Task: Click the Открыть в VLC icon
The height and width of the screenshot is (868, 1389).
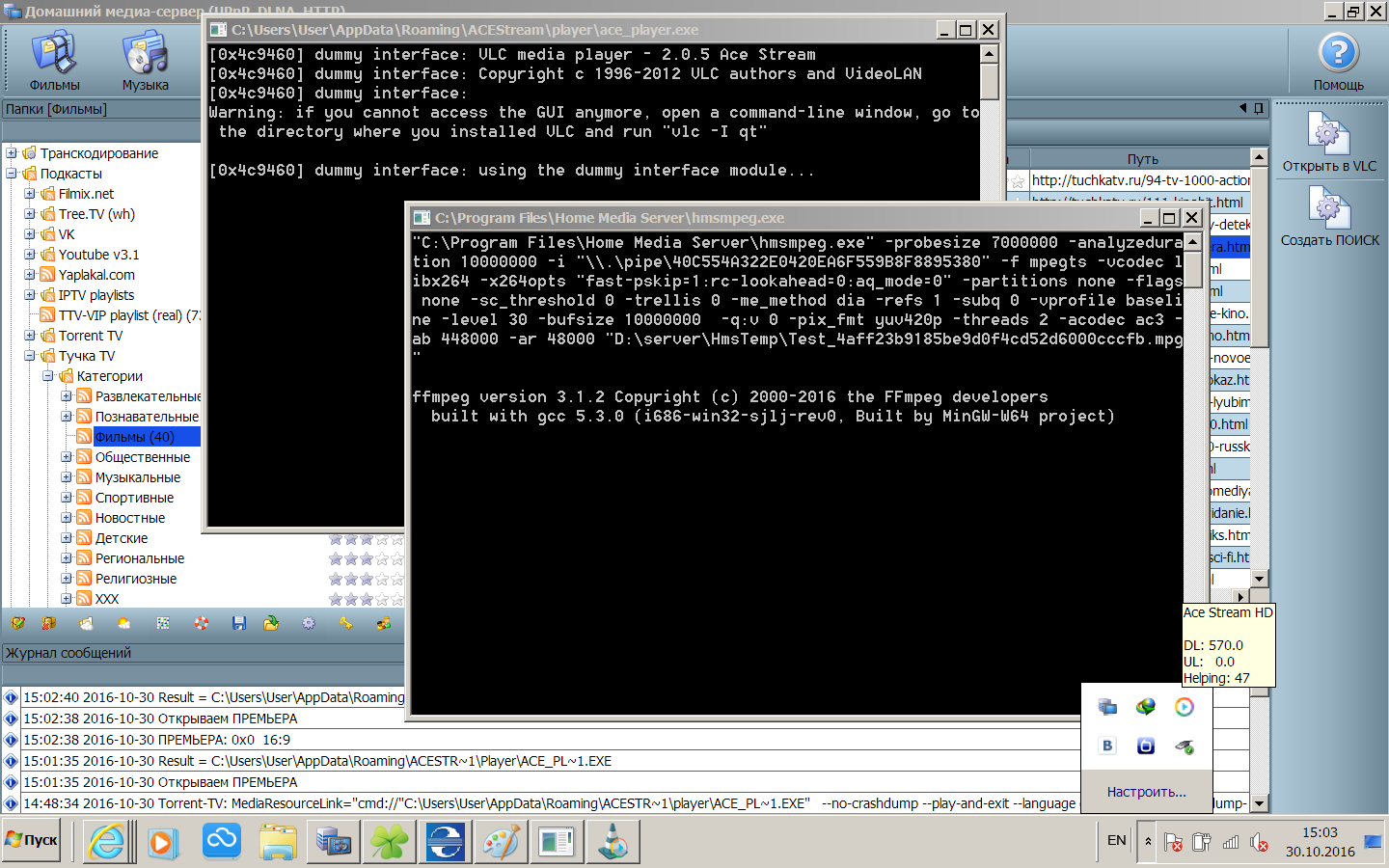Action: pos(1328,142)
